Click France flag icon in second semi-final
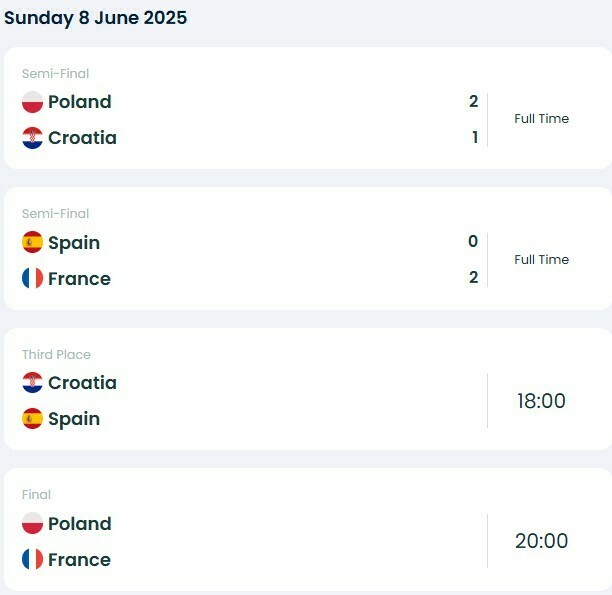The image size is (612, 595). tap(32, 278)
